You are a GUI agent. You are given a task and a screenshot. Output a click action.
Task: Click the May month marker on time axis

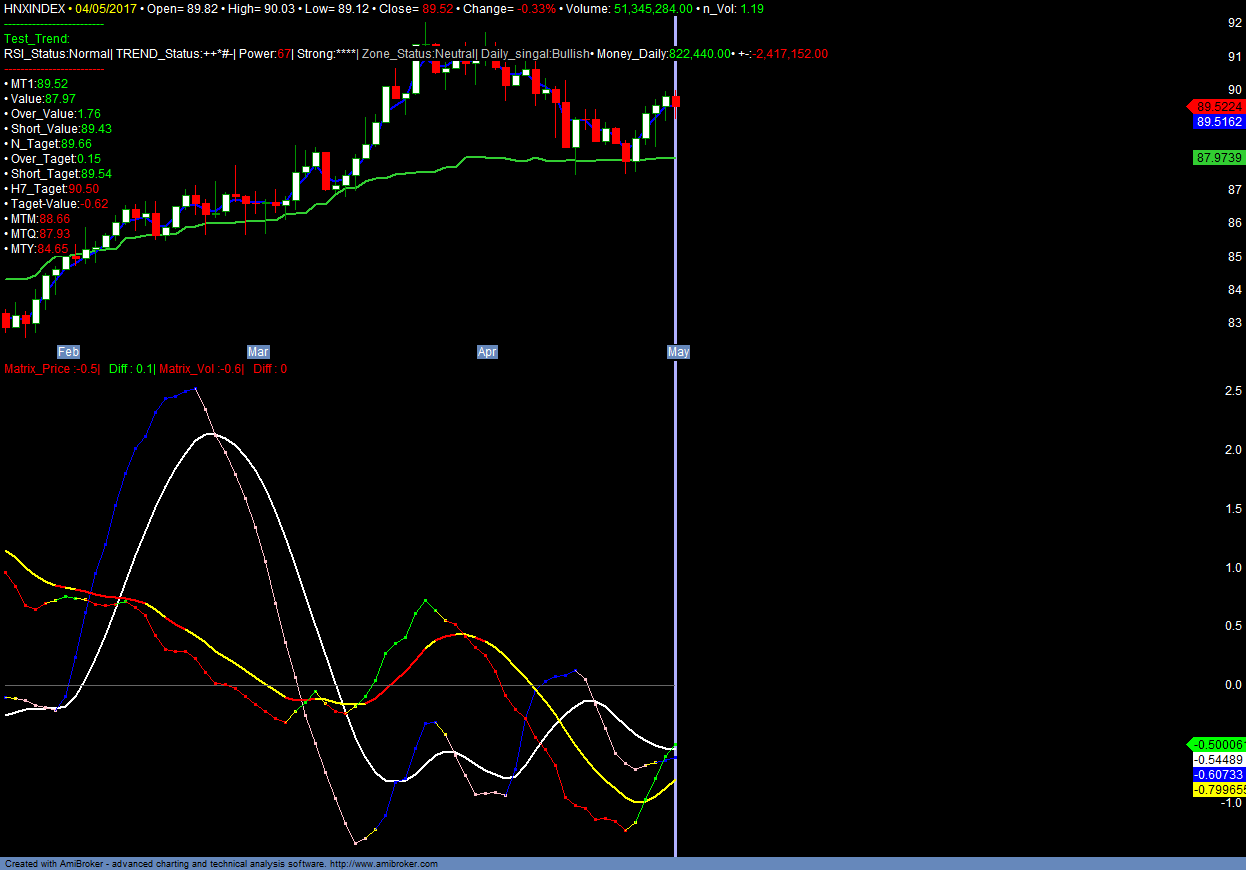678,352
